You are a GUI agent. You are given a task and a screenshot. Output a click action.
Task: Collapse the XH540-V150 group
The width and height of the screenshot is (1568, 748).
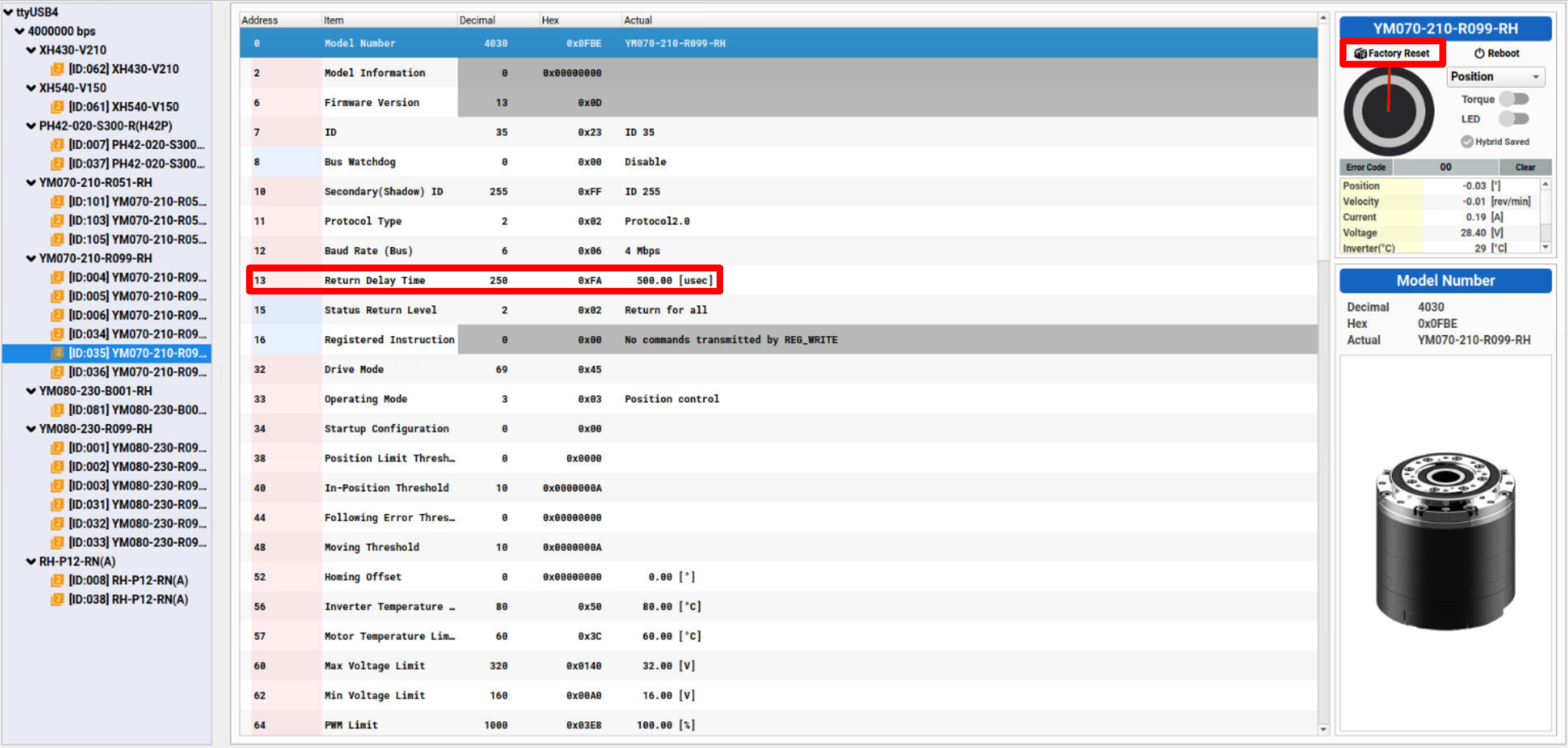tap(31, 88)
